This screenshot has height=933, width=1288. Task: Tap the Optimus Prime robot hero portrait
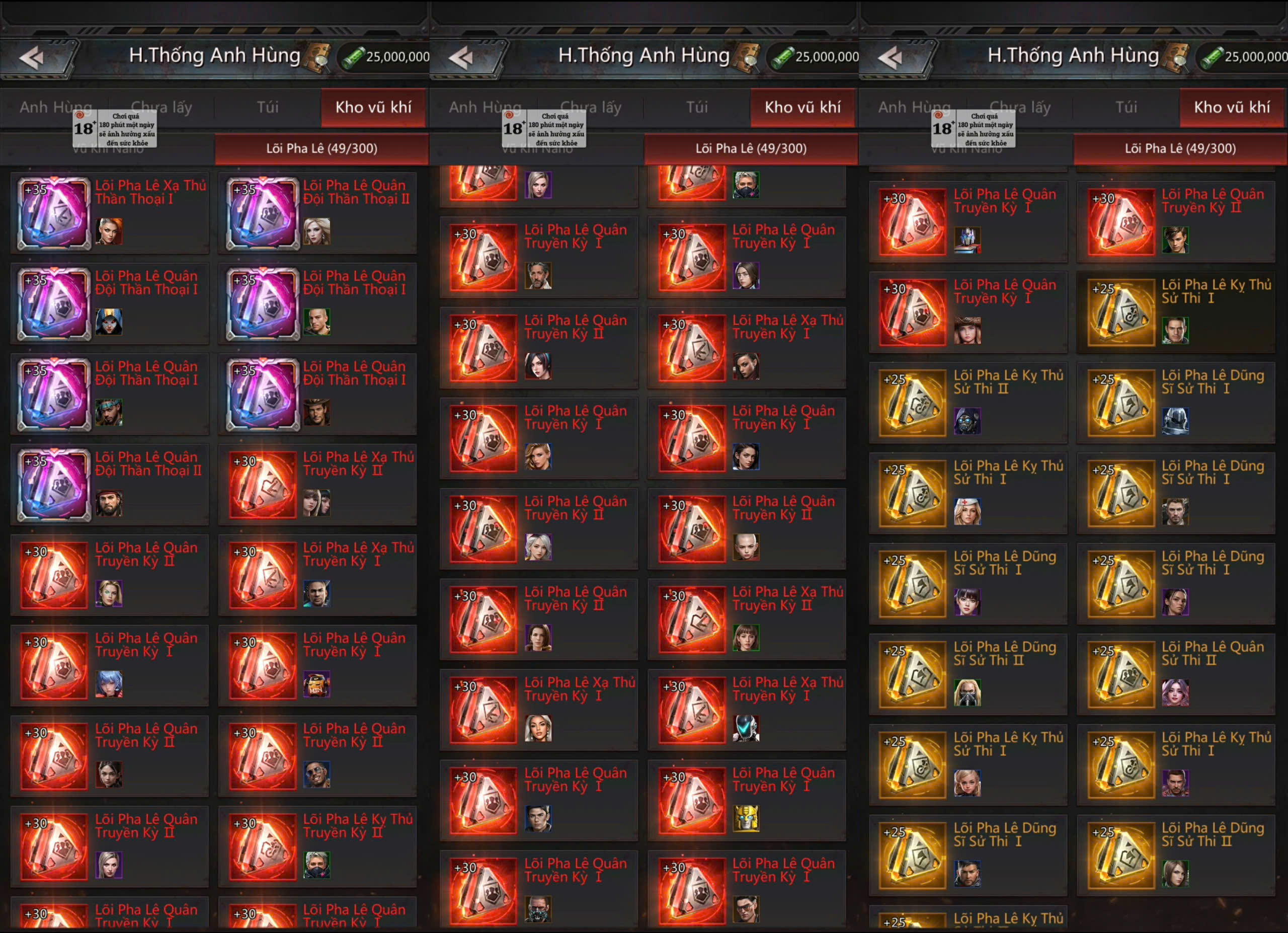pos(967,240)
